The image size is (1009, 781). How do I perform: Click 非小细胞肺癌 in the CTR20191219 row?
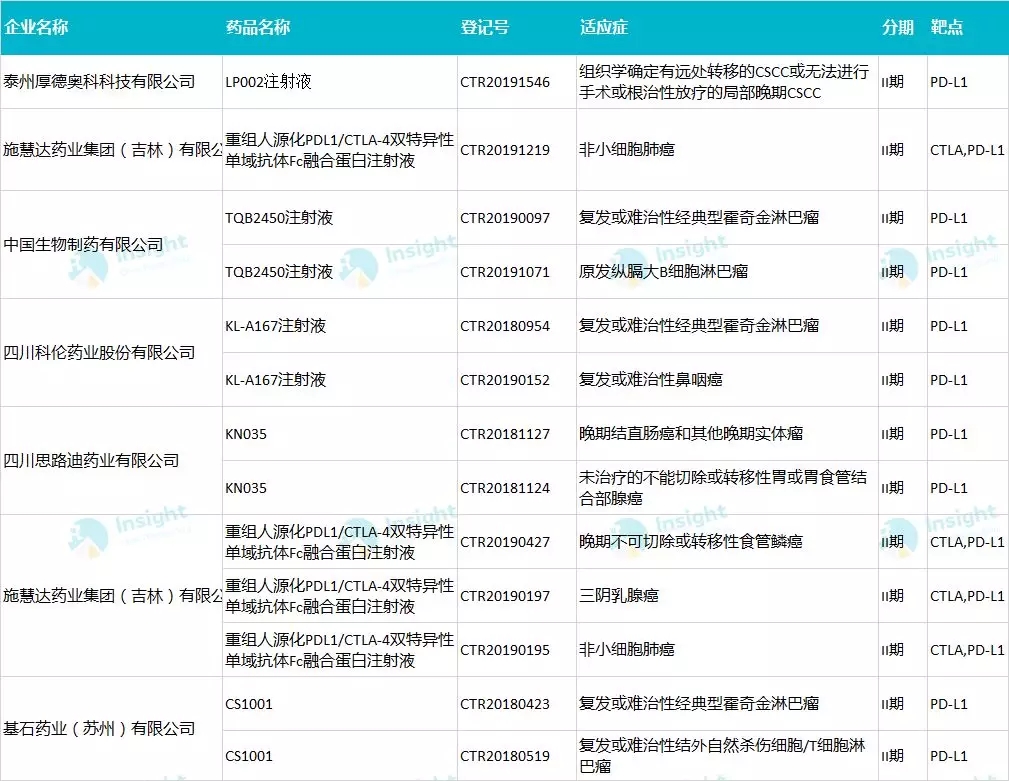(x=627, y=150)
